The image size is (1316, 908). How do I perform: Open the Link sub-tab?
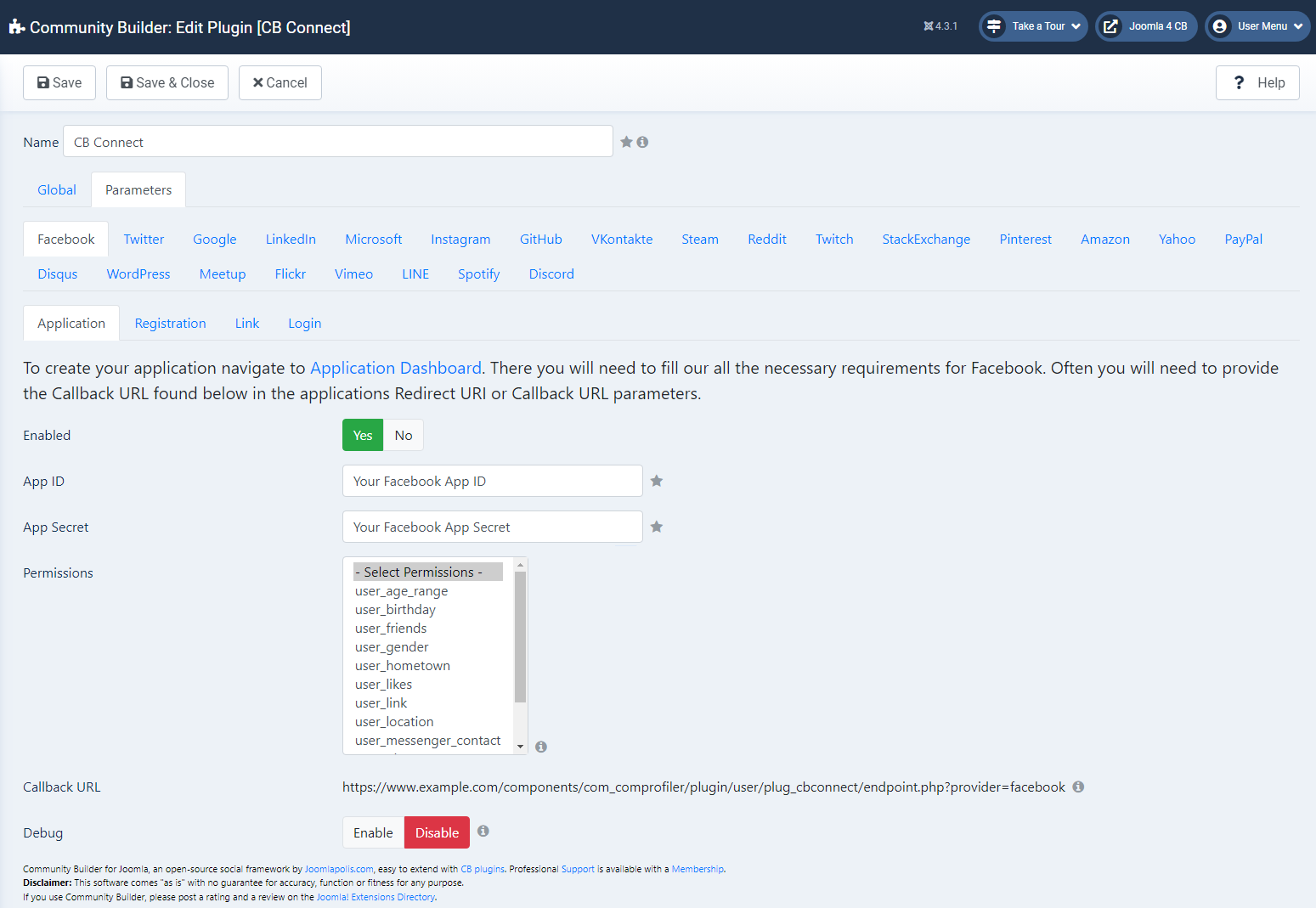point(247,323)
